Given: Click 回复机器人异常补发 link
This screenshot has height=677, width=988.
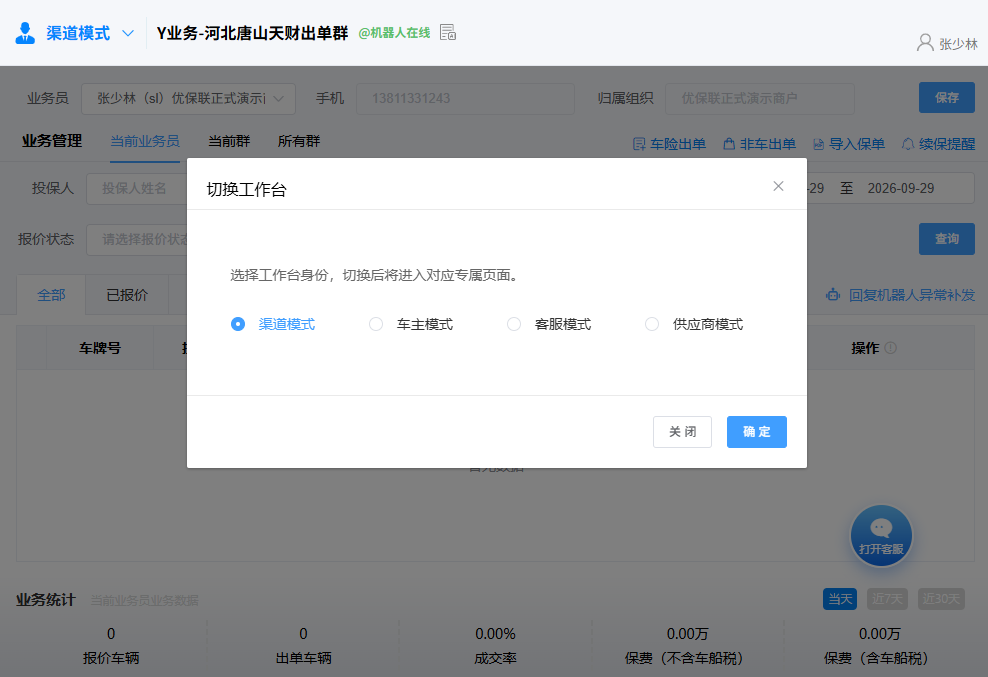Looking at the screenshot, I should [x=912, y=295].
